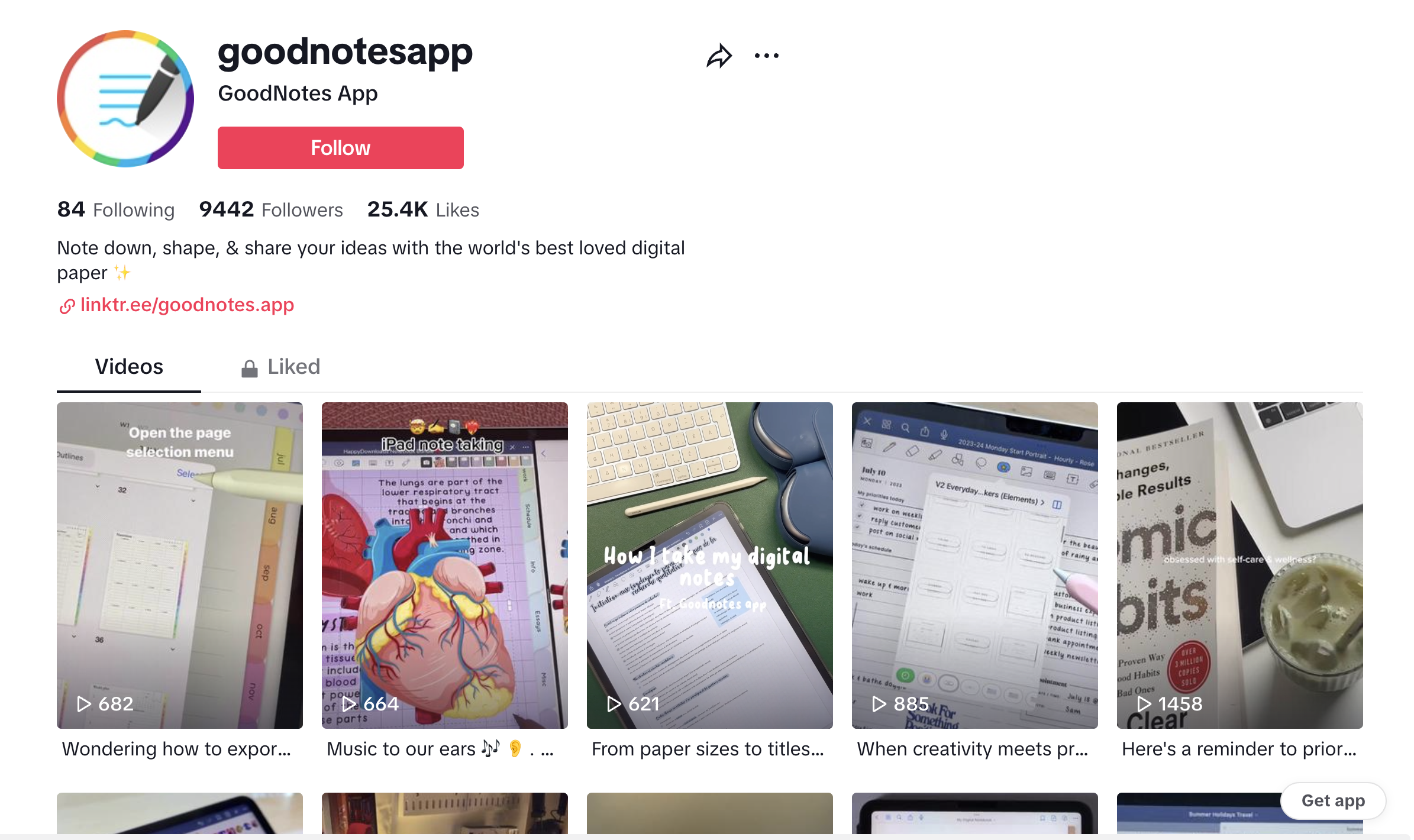
Task: View the 9442 Followers list
Action: coord(271,209)
